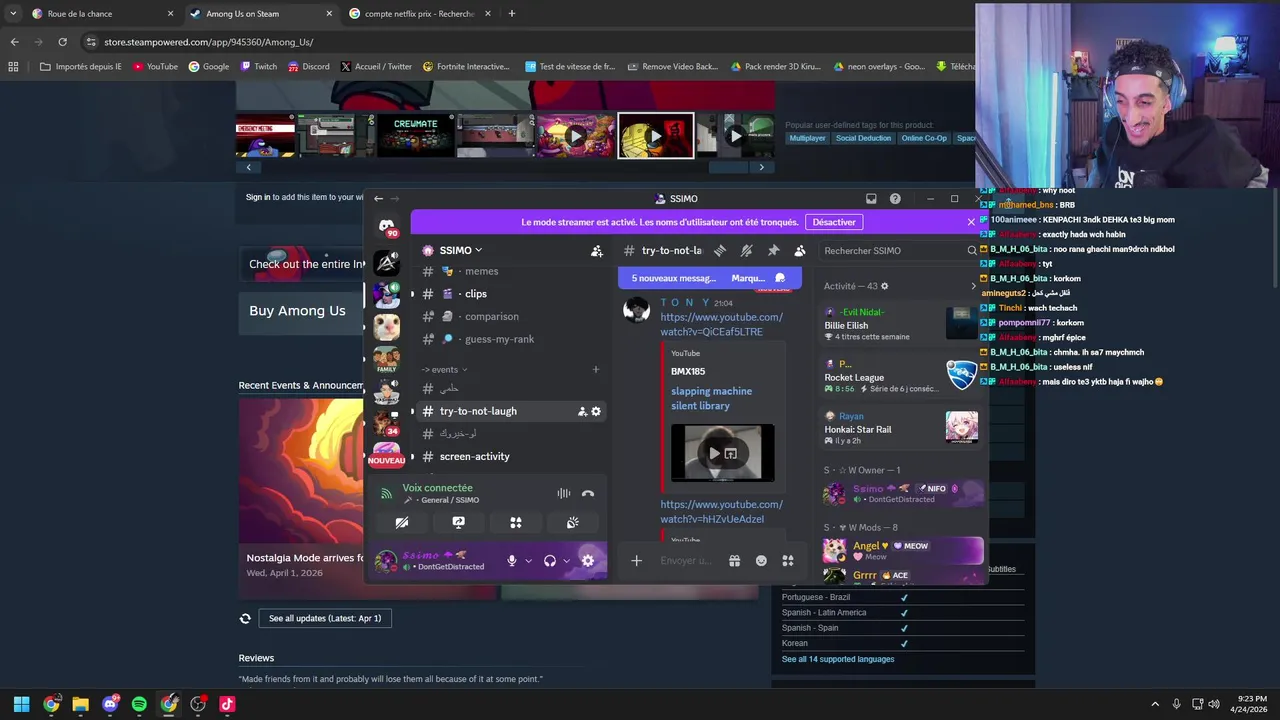Toggle noise suppression waveform icon
1280x720 pixels.
tap(564, 493)
